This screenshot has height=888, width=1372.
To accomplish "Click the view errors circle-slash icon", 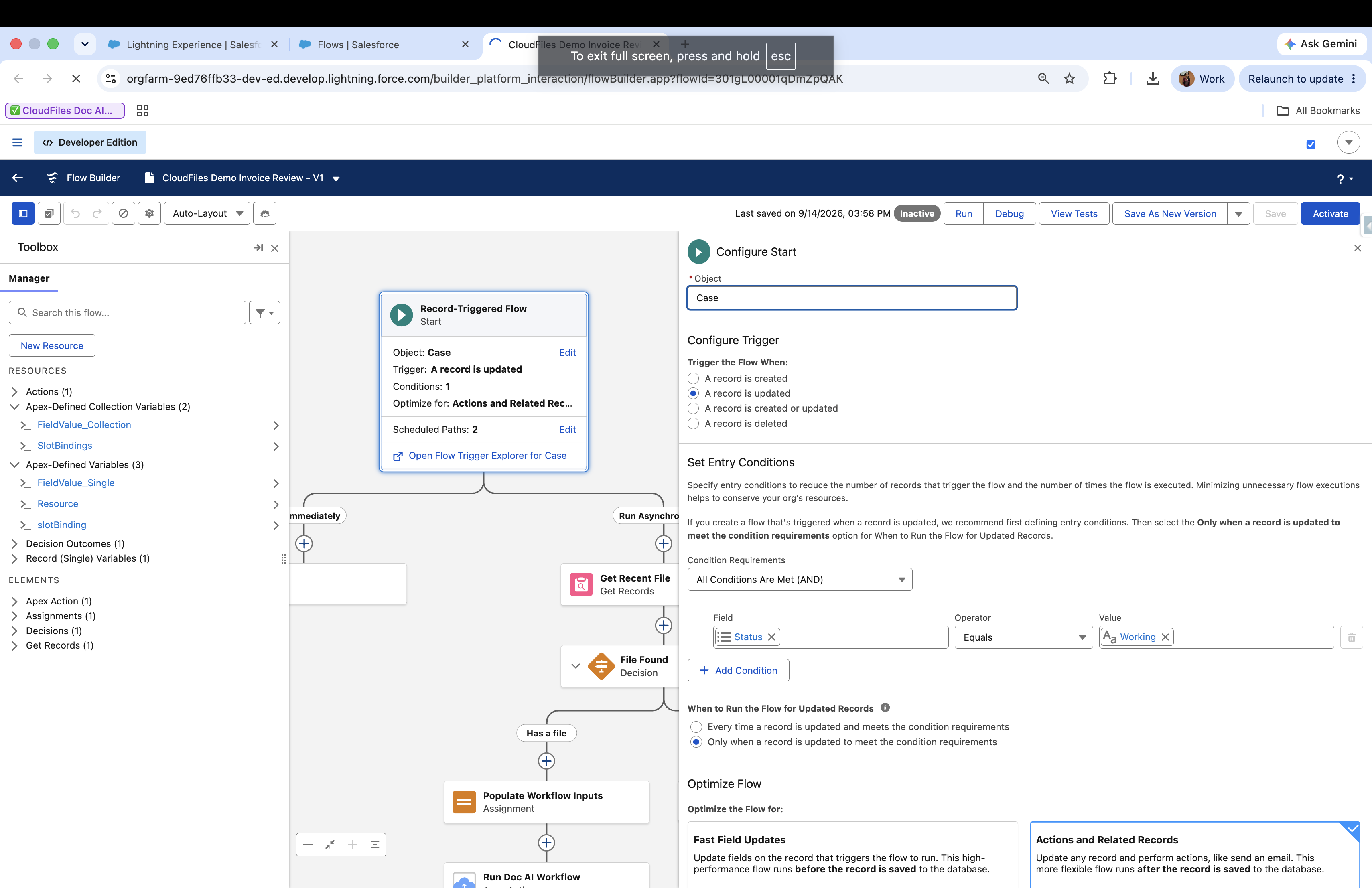I will pos(124,213).
